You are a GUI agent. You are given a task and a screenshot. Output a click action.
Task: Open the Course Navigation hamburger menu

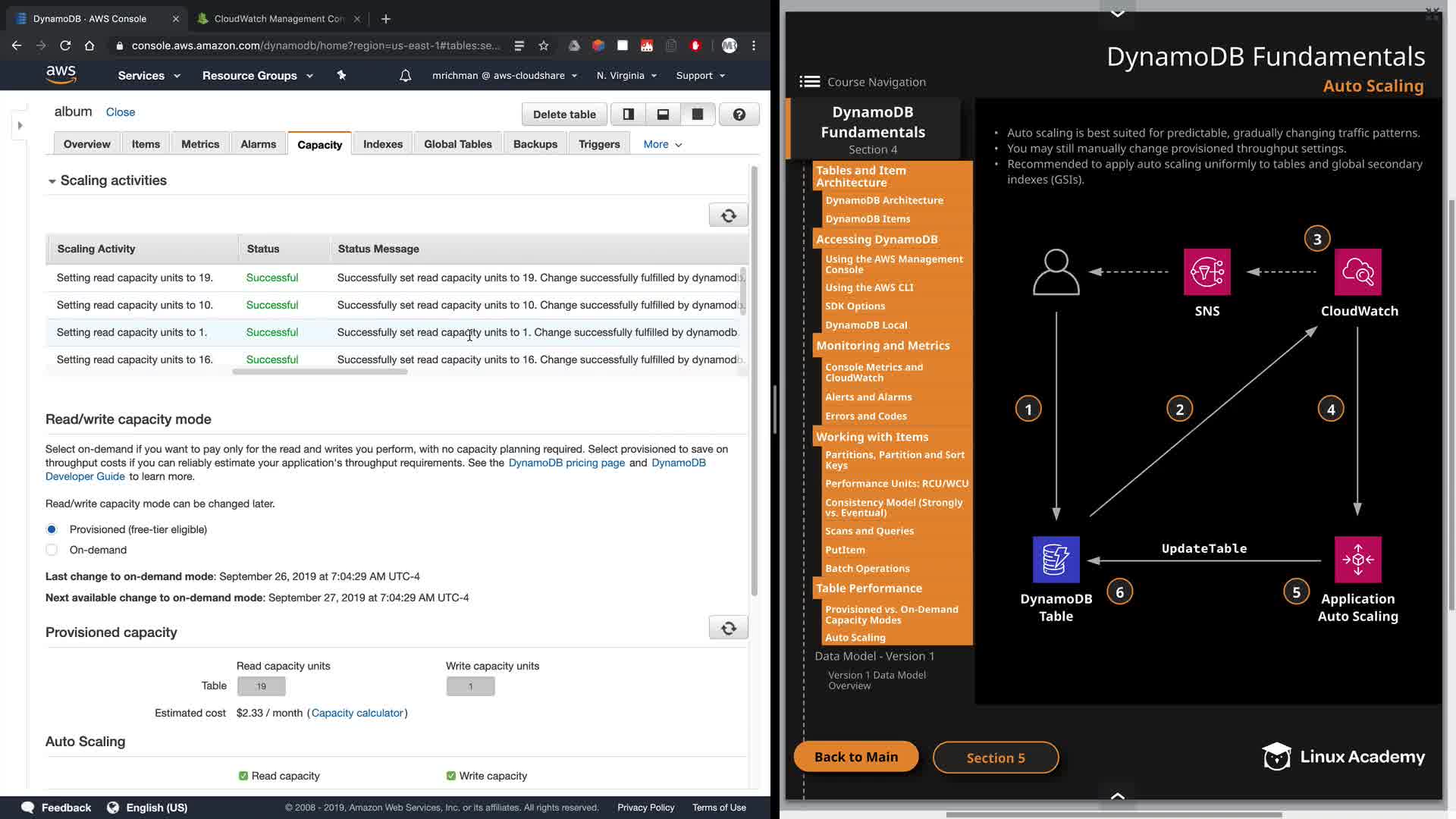point(809,82)
